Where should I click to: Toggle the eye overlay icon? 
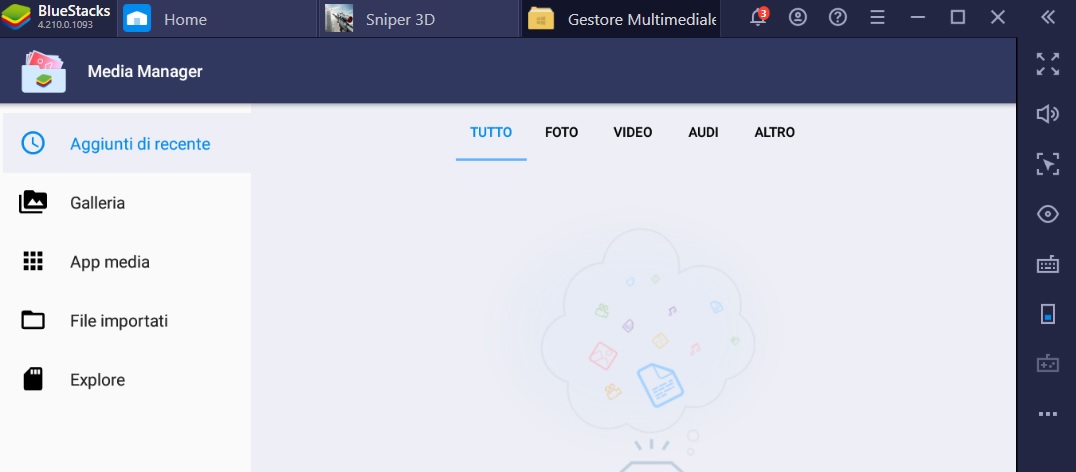(1047, 214)
